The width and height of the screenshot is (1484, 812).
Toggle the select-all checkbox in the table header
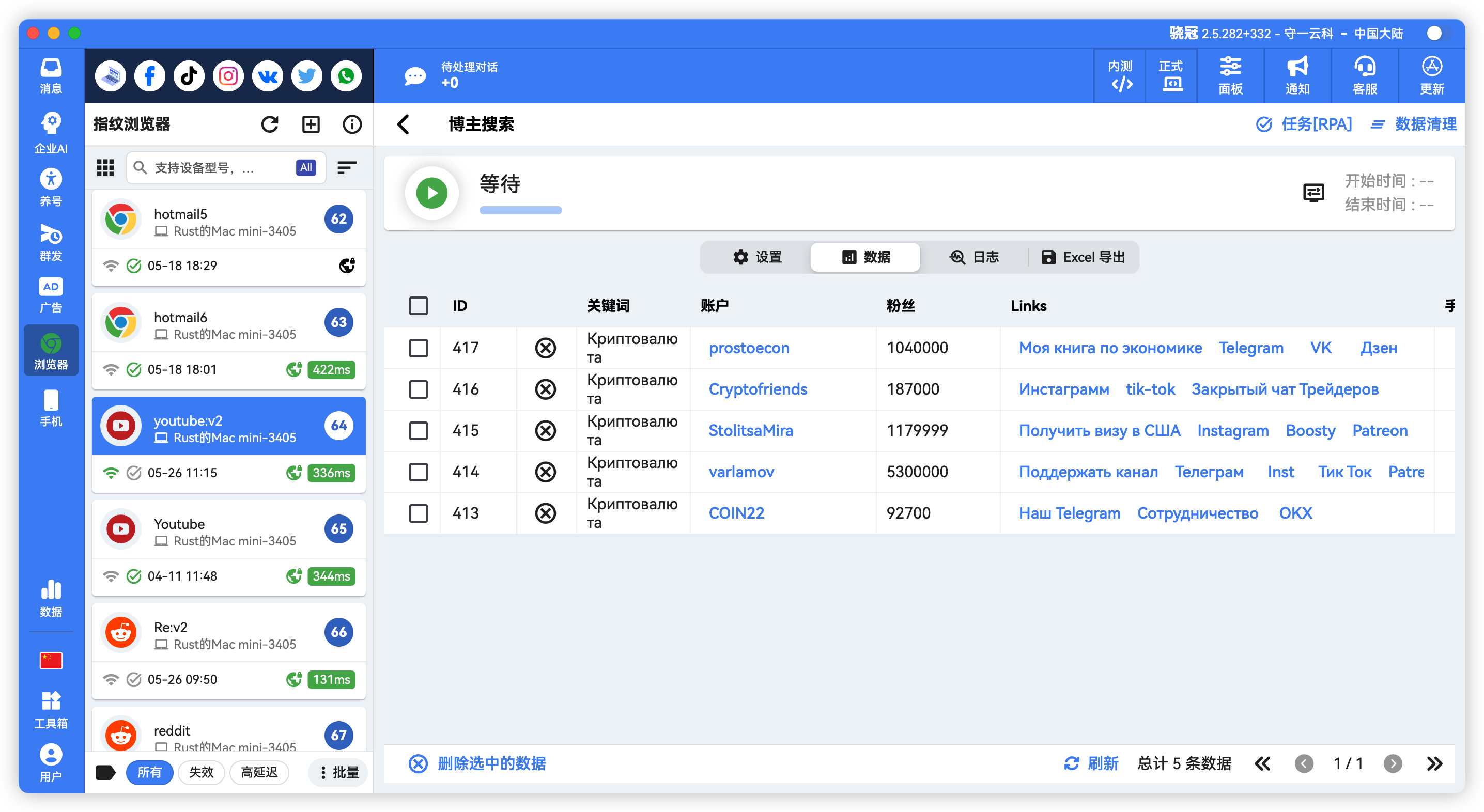point(419,306)
